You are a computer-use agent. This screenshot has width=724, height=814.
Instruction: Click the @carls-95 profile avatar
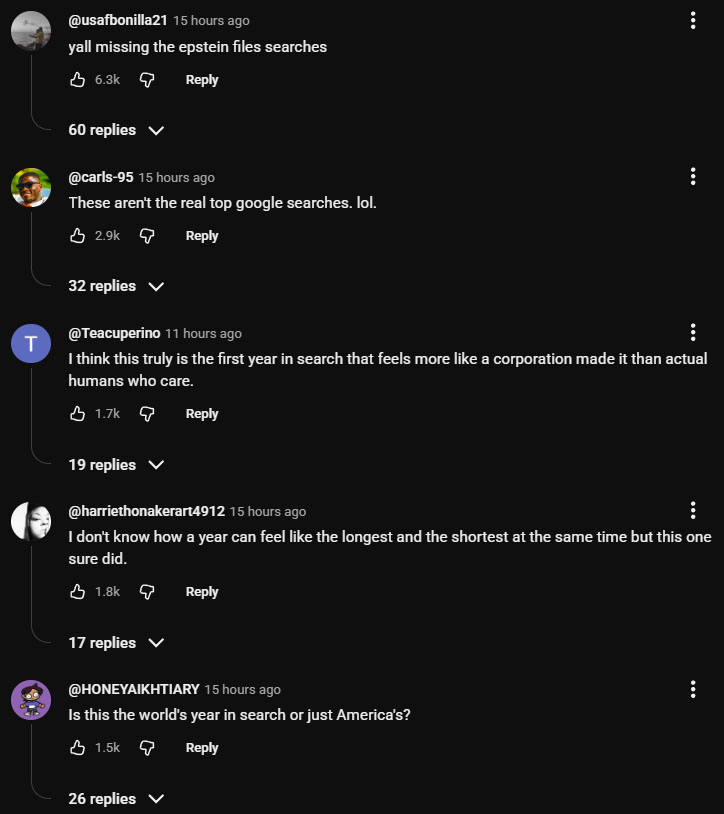31,188
